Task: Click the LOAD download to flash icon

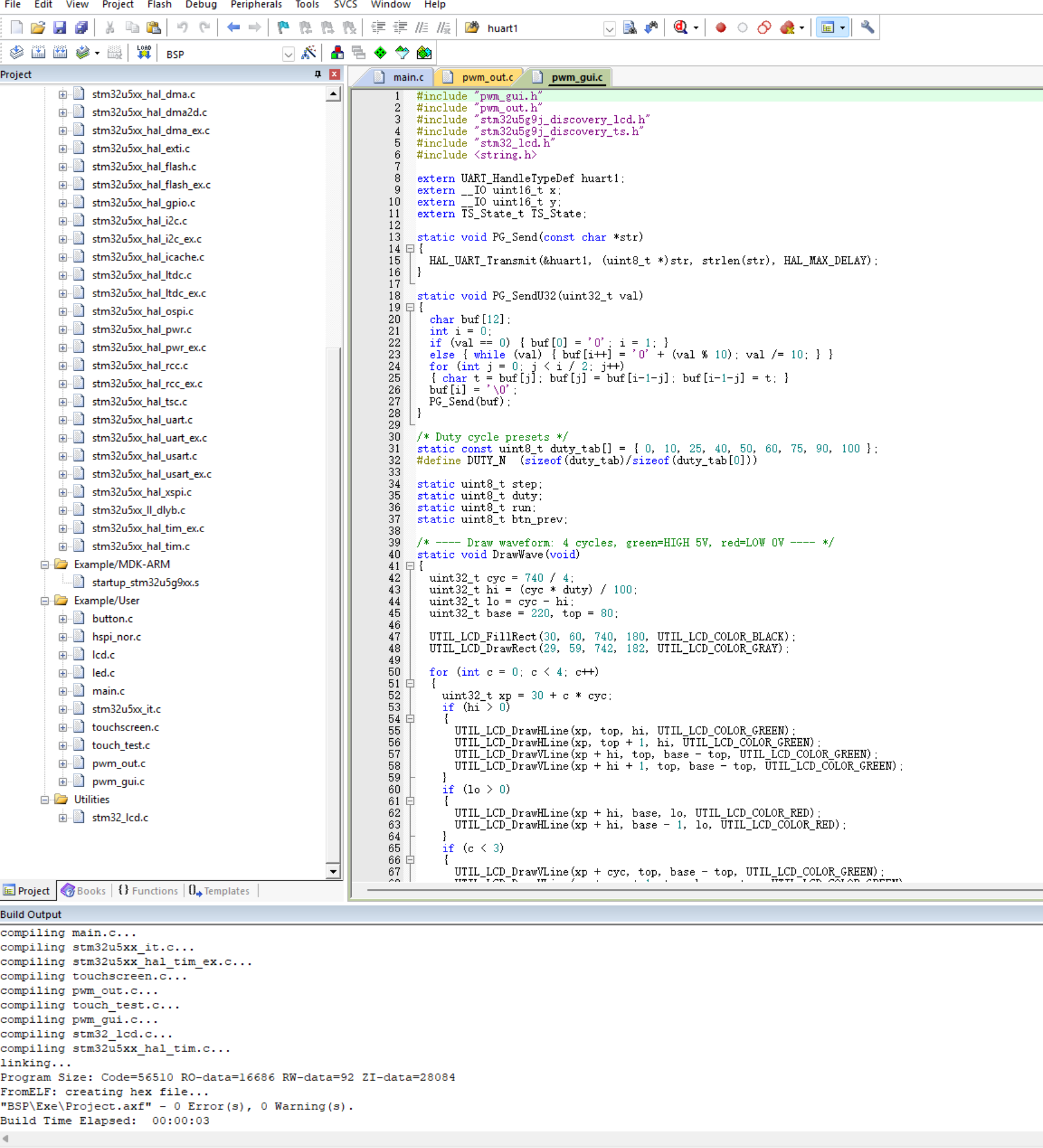Action: 143,53
